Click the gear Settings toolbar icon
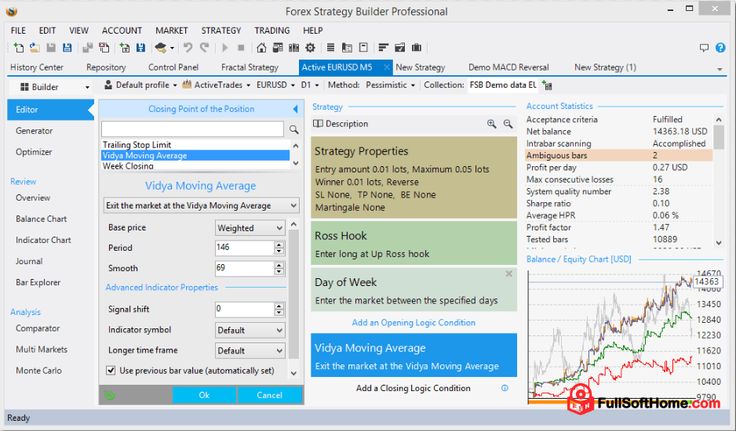This screenshot has width=736, height=431. (310, 48)
